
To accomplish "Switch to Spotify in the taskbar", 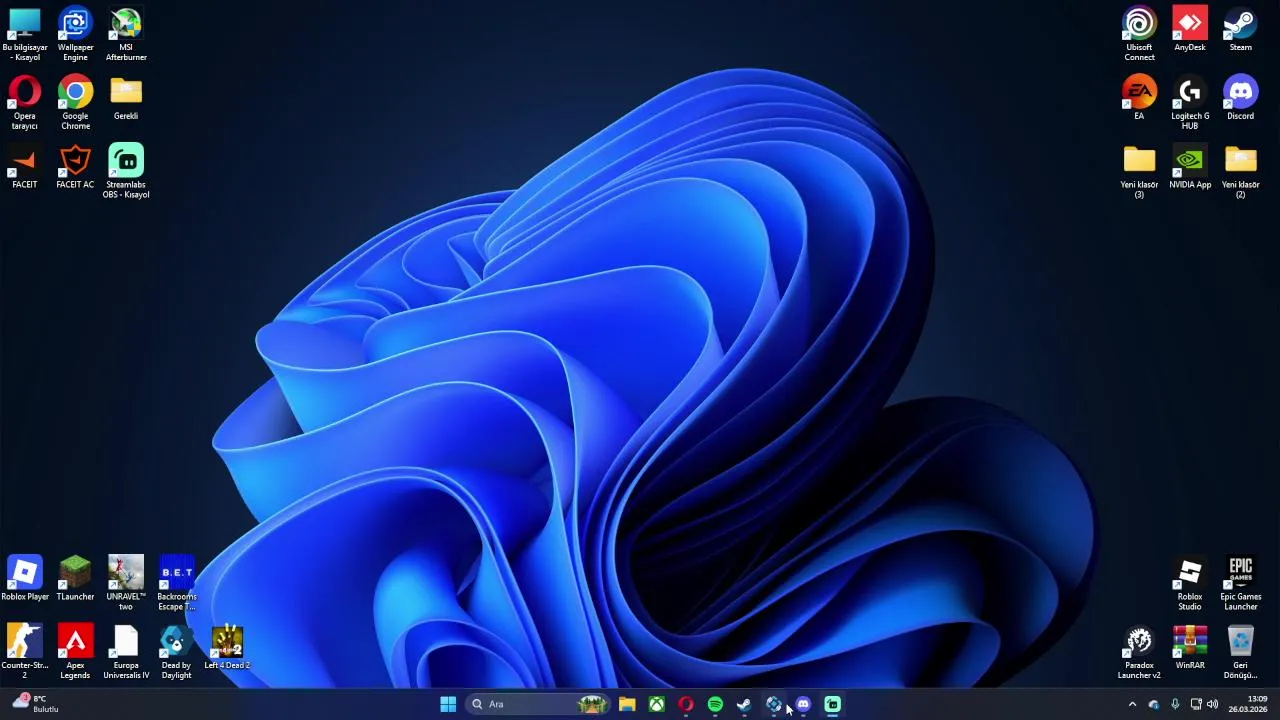I will click(715, 704).
